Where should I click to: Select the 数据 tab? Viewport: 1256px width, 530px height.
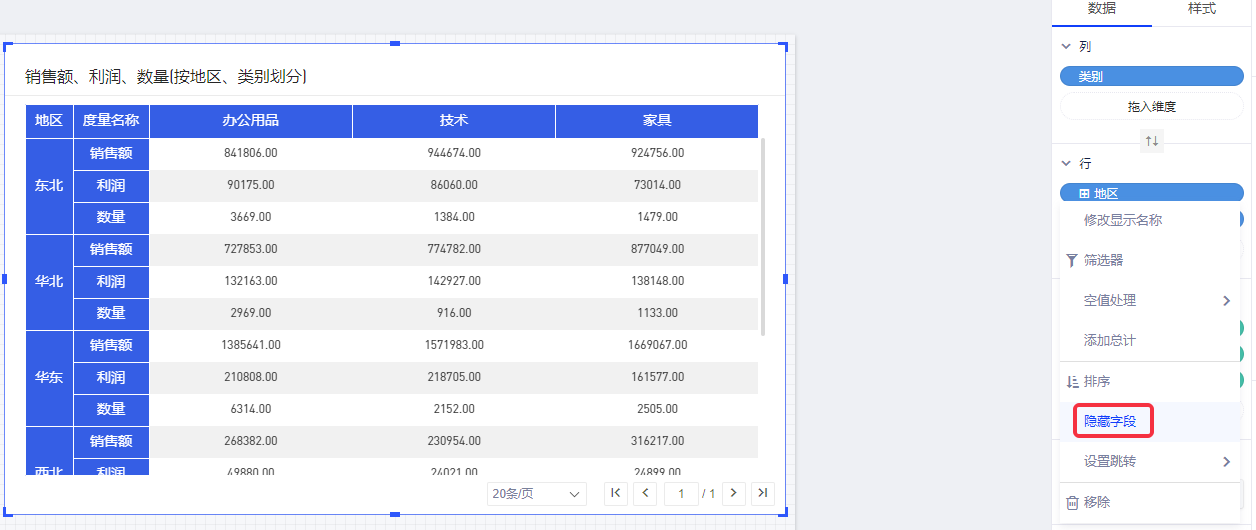click(x=1101, y=9)
